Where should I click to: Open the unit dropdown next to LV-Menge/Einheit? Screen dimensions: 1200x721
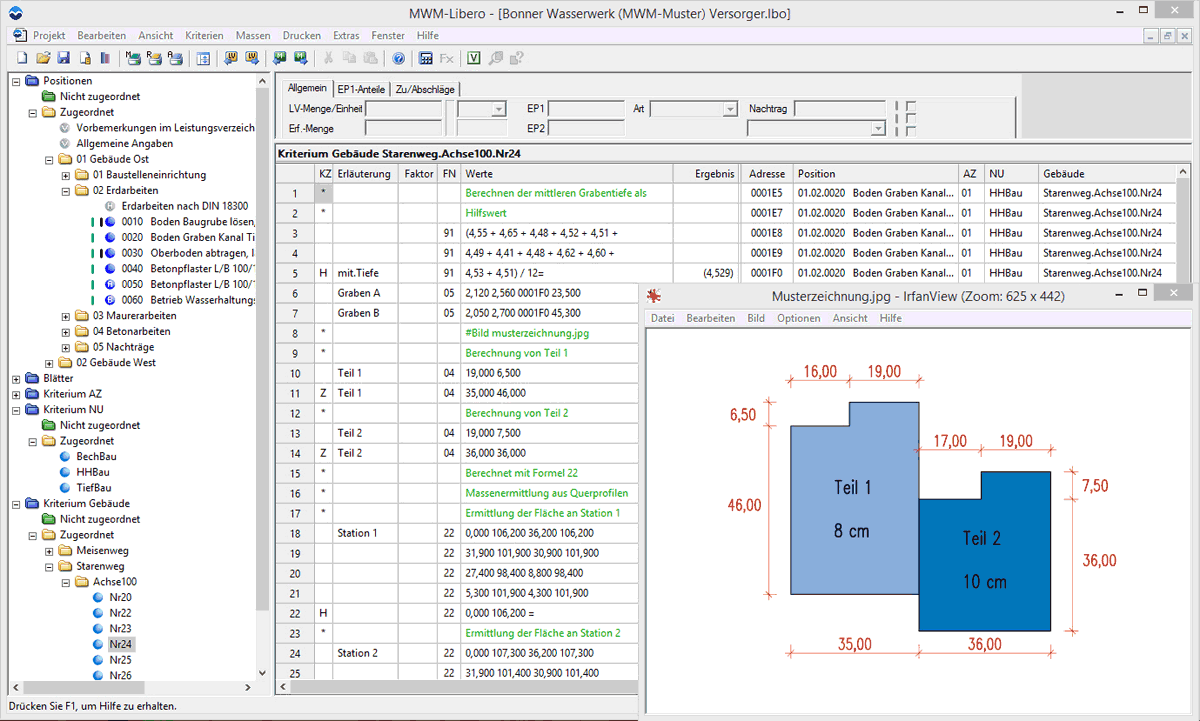[x=498, y=108]
